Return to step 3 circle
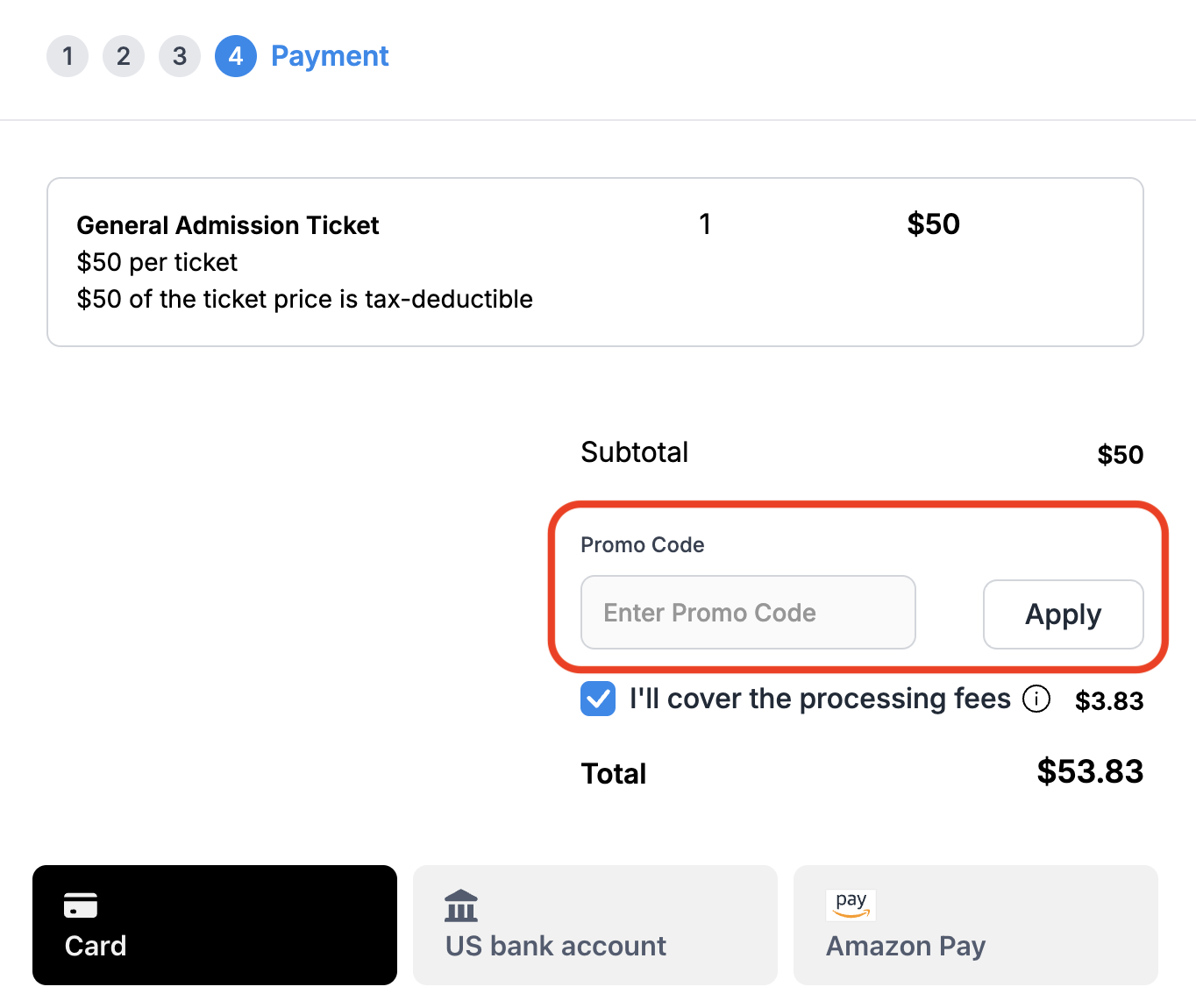Viewport: 1196px width, 1008px height. coord(180,56)
